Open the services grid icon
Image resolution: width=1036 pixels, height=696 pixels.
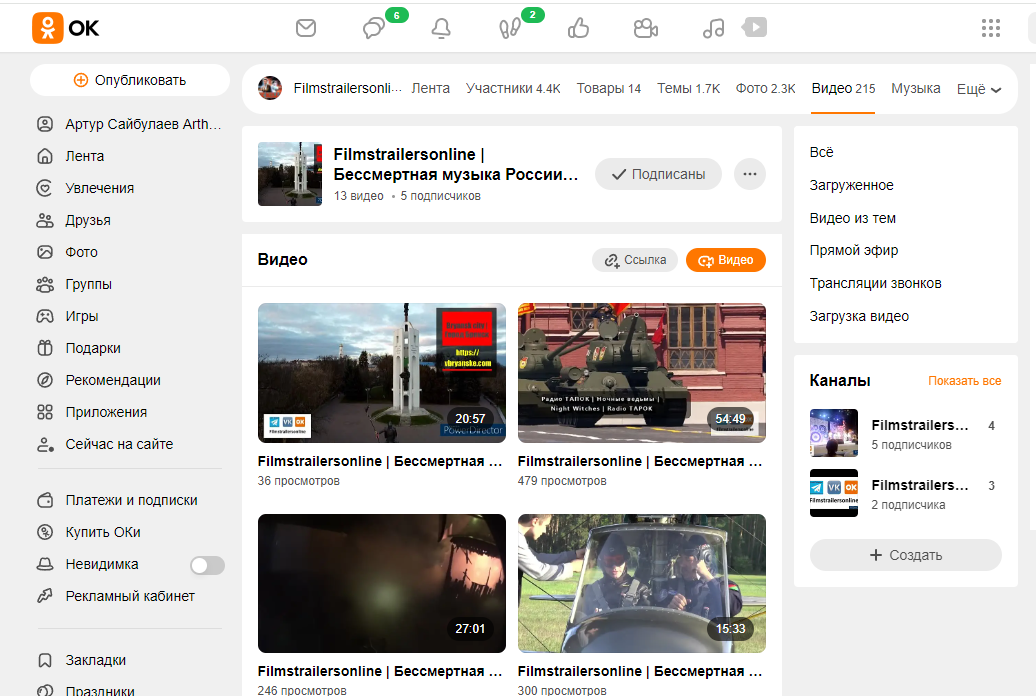click(x=990, y=28)
